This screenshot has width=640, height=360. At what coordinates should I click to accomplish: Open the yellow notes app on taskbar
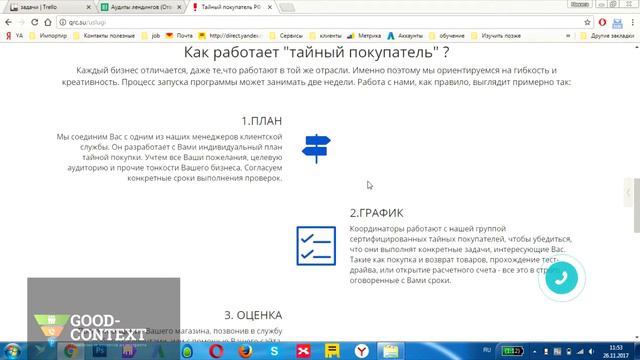click(x=332, y=351)
